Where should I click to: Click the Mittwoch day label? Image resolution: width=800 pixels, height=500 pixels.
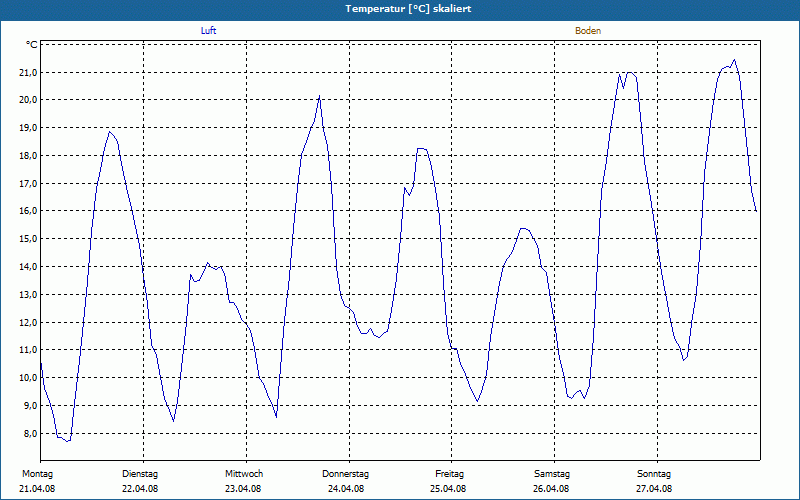(x=244, y=474)
